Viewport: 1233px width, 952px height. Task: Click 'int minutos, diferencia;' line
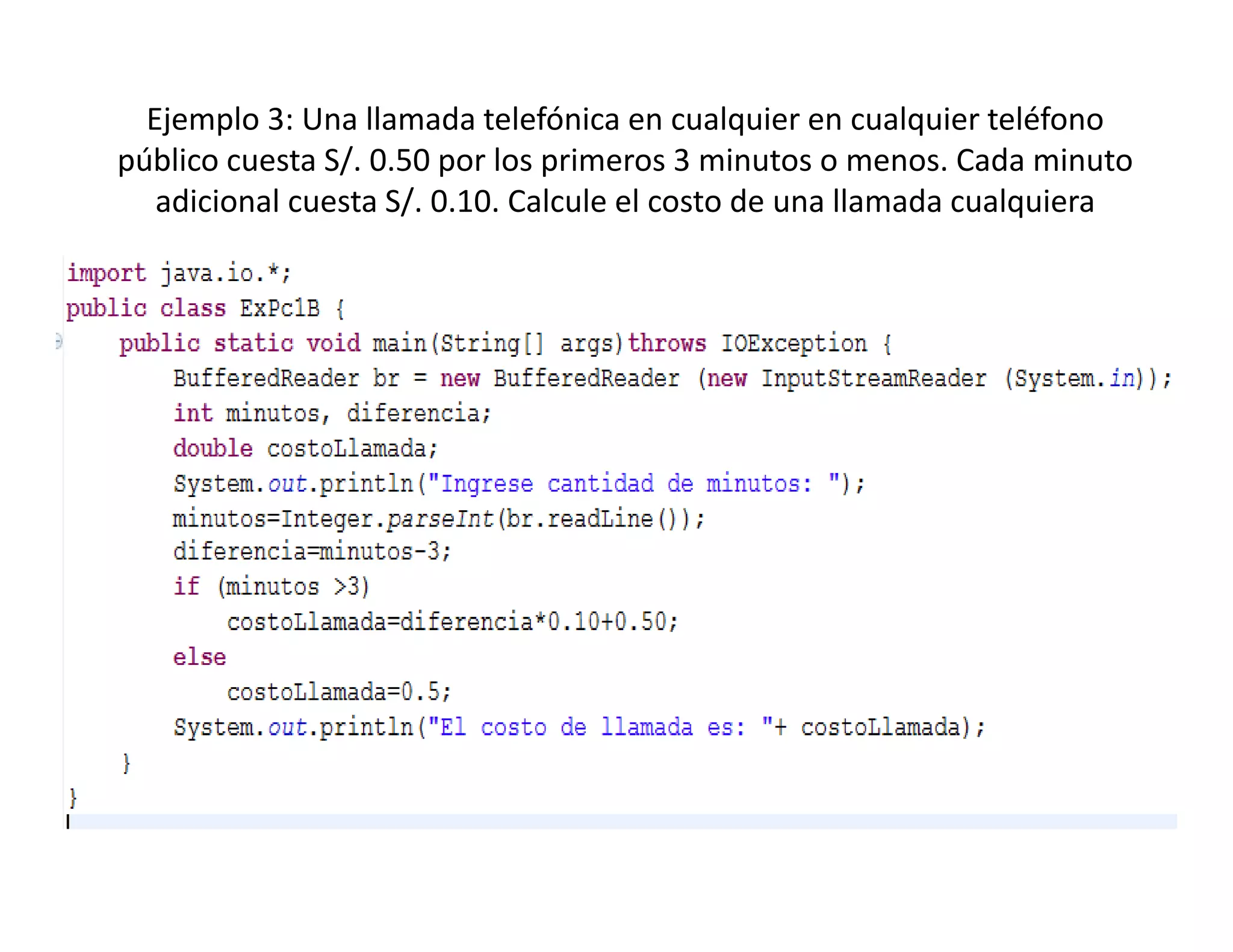tap(332, 413)
